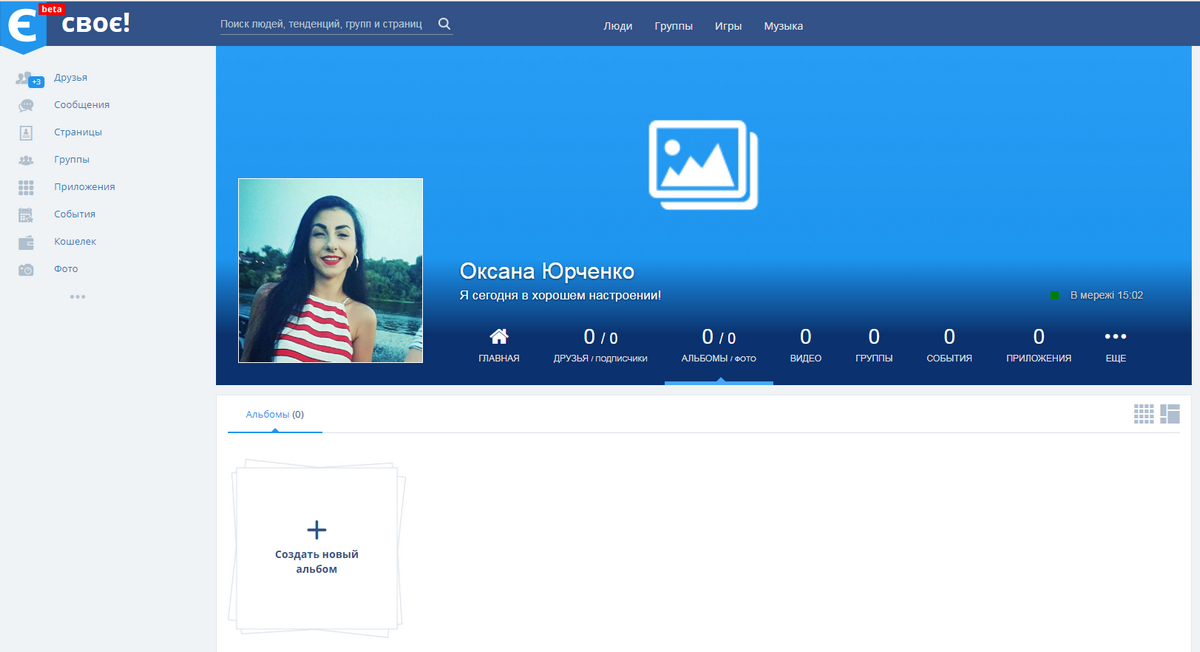The height and width of the screenshot is (652, 1200).
Task: Click the cover photo upload icon
Action: pos(703,164)
